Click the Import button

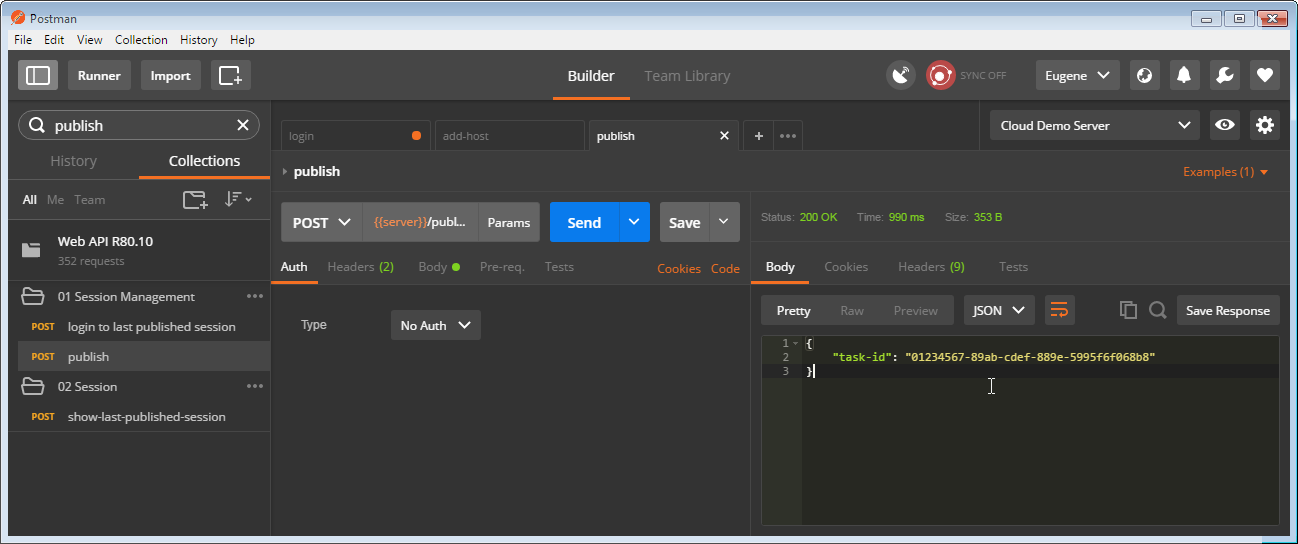(x=171, y=75)
